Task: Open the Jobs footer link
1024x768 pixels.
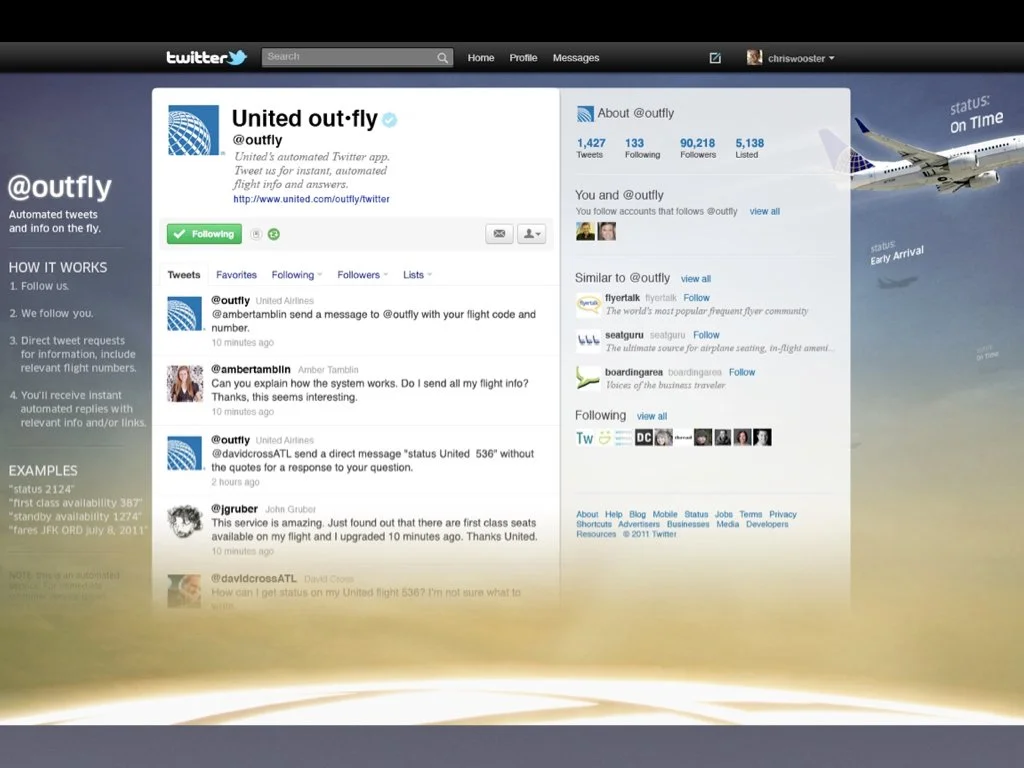Action: (x=724, y=515)
